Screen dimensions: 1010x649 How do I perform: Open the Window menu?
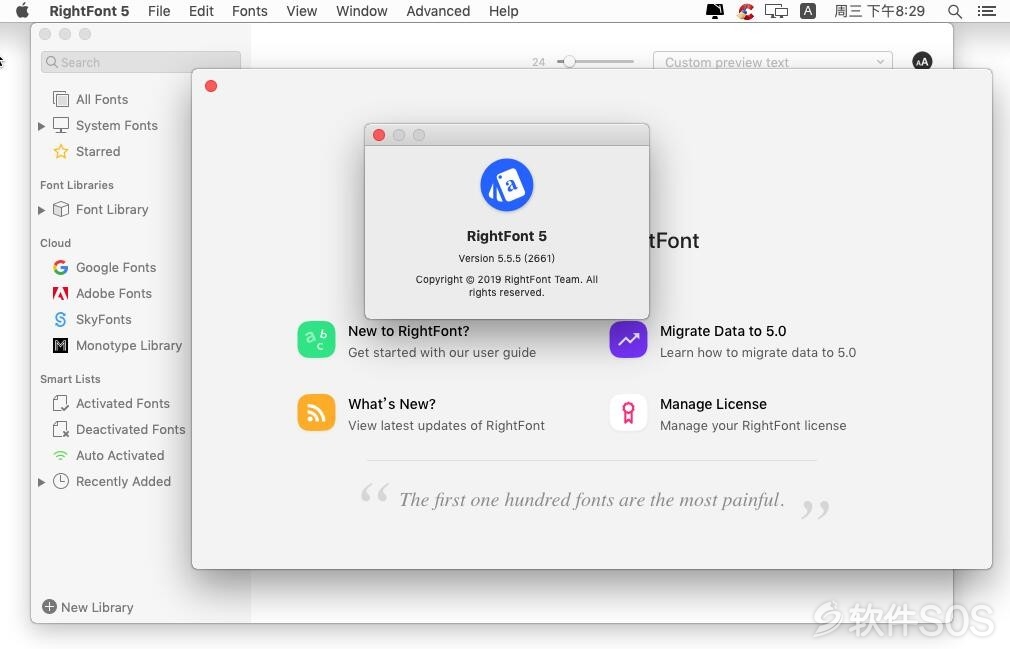tap(361, 11)
